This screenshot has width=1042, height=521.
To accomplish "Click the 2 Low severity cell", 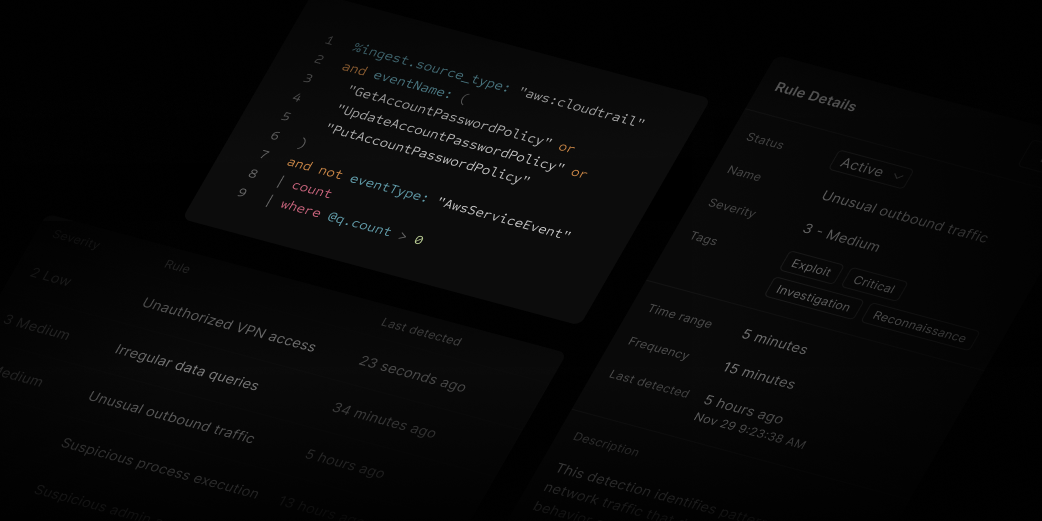I will pyautogui.click(x=50, y=276).
